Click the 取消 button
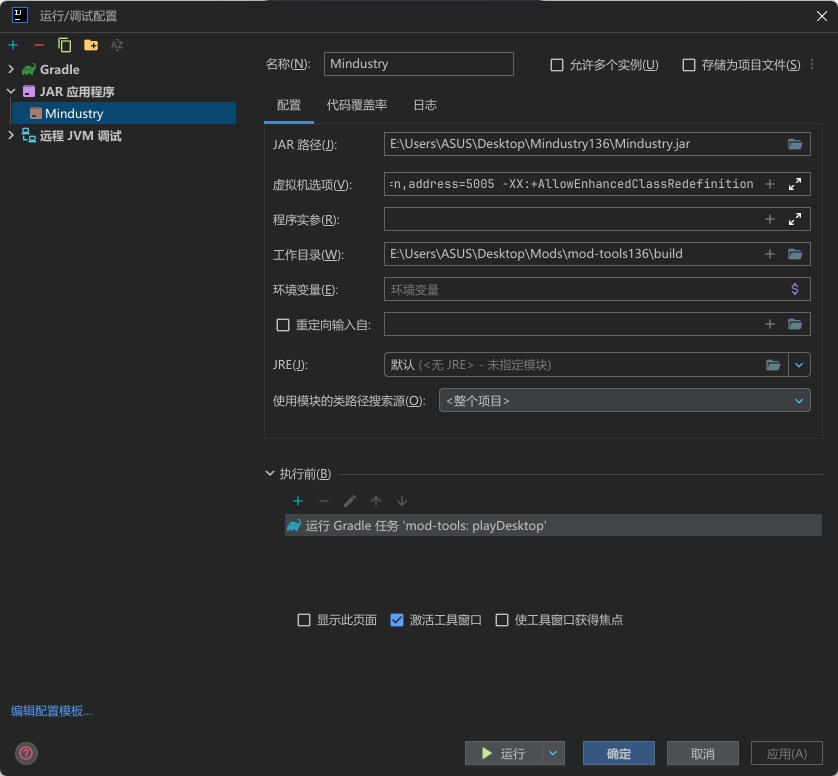This screenshot has height=776, width=838. click(x=703, y=754)
